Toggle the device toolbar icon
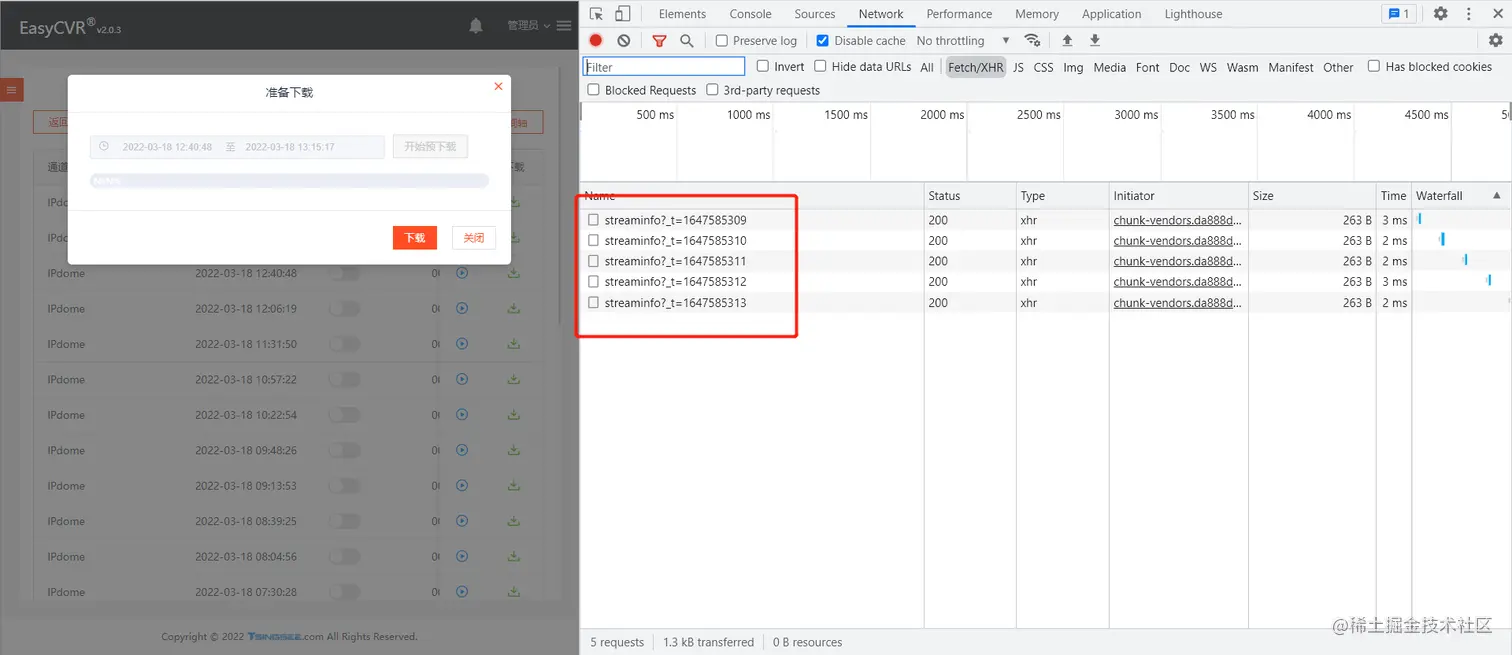The width and height of the screenshot is (1512, 655). (x=622, y=14)
